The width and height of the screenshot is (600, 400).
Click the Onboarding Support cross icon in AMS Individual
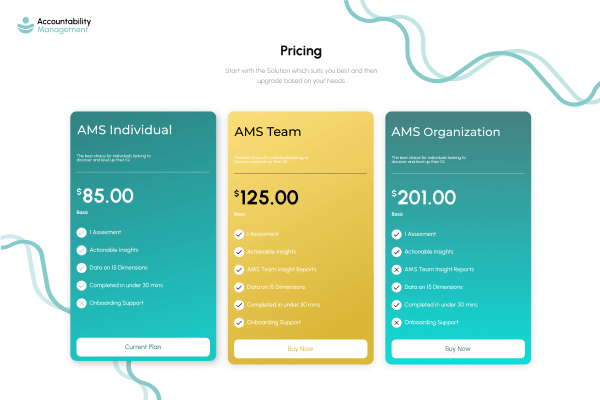(81, 302)
